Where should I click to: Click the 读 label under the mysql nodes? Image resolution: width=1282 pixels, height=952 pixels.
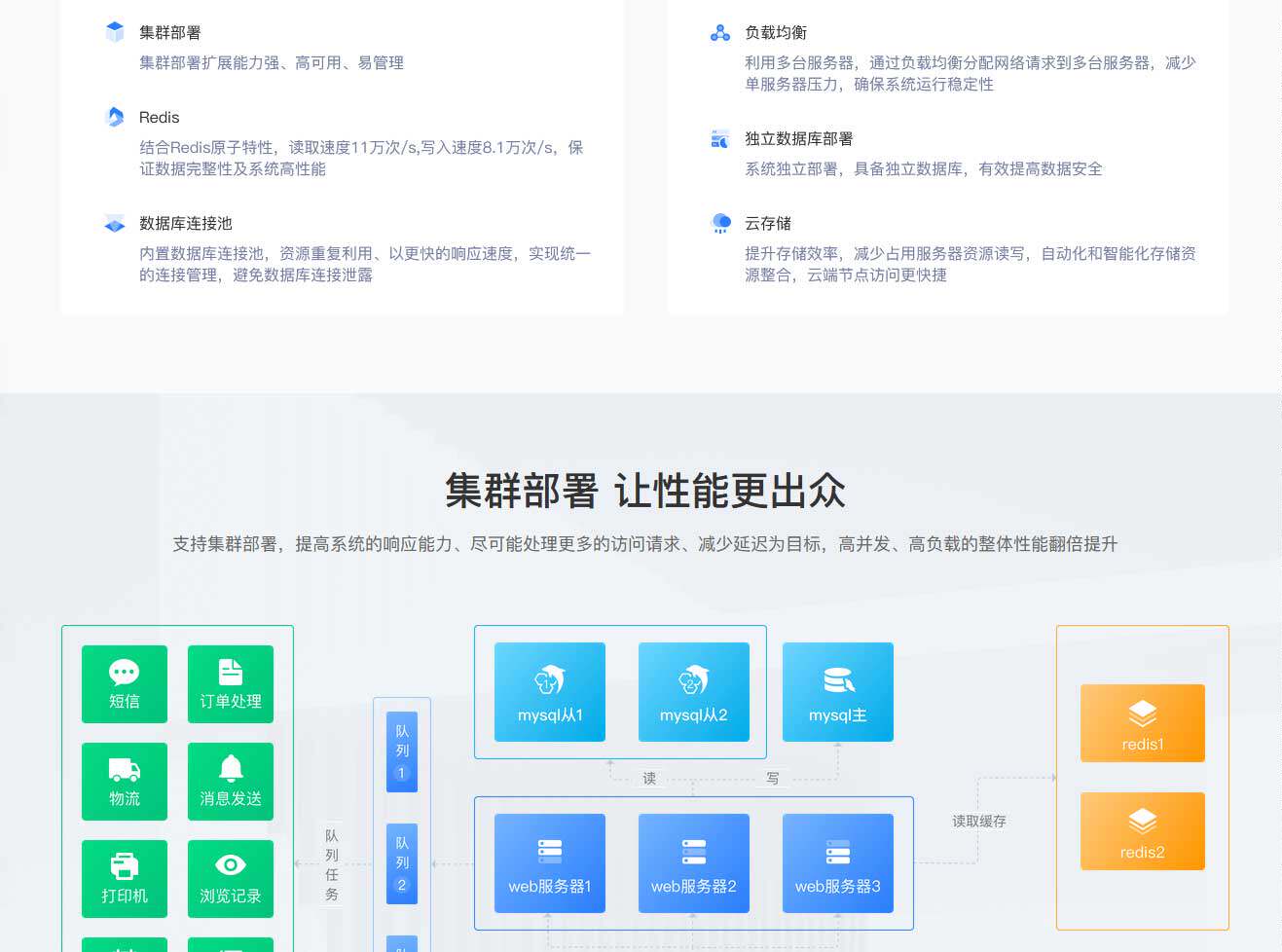click(x=649, y=779)
